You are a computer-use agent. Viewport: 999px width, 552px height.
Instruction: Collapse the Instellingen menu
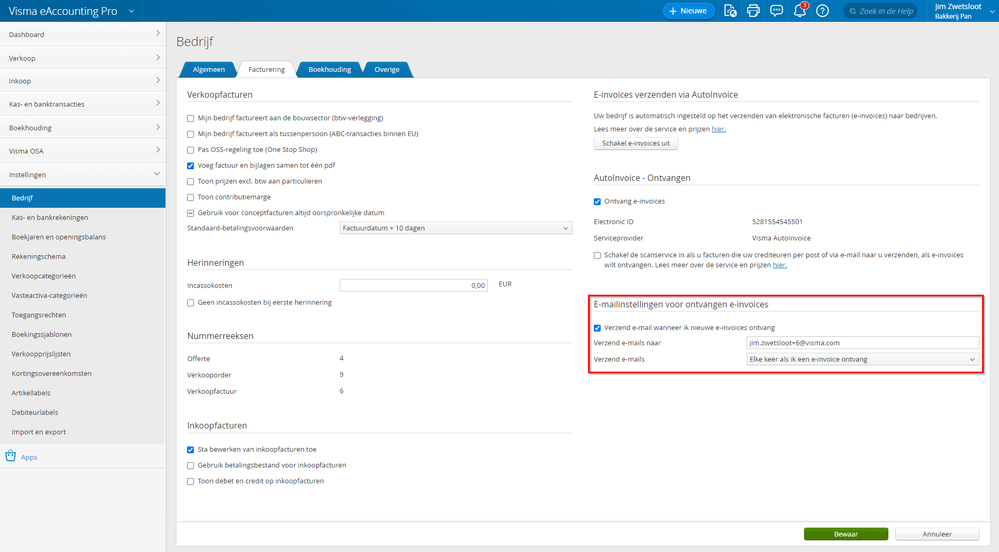[83, 174]
